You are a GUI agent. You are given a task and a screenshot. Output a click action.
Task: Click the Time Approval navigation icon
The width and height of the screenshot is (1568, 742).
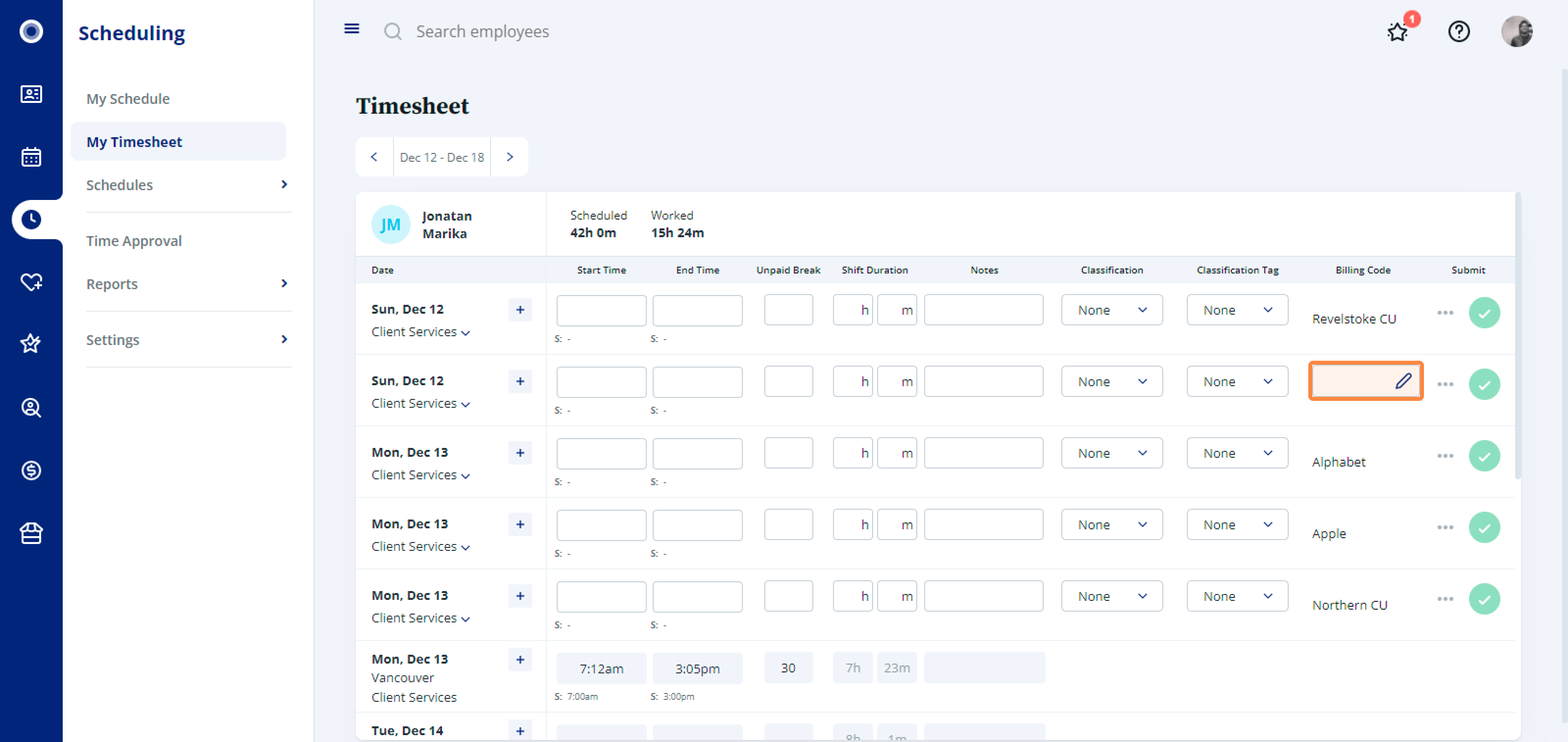(x=133, y=241)
